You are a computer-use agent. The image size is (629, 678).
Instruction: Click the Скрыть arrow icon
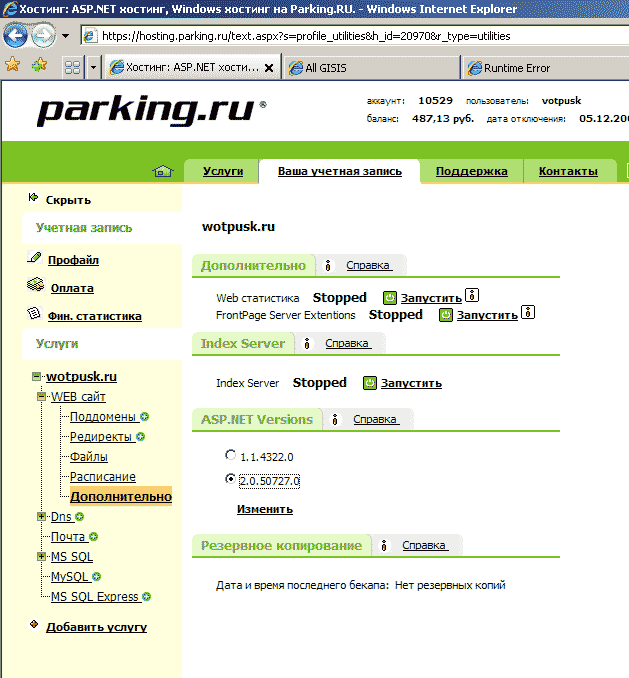click(33, 198)
